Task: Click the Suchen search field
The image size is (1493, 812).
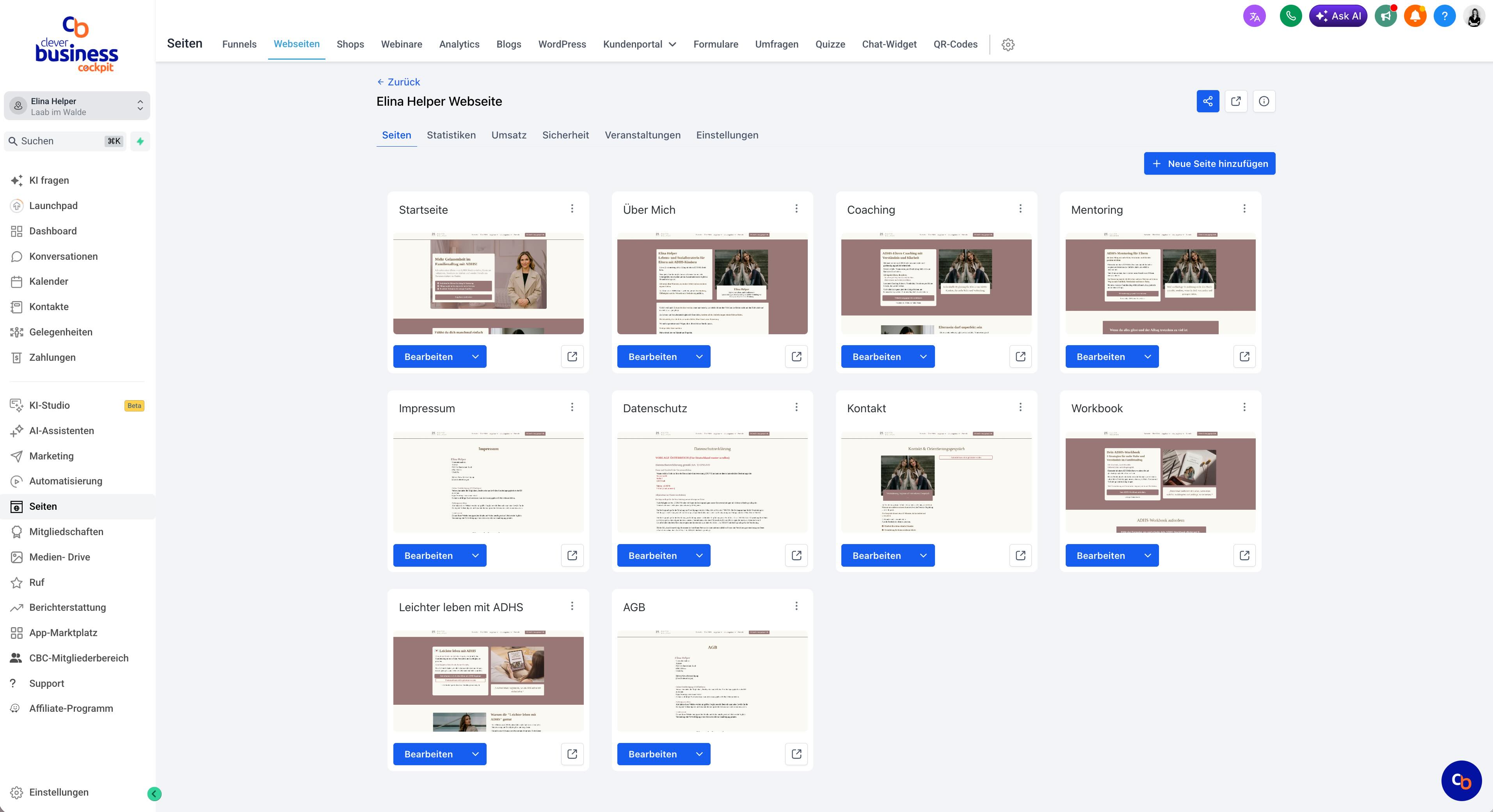Action: (65, 141)
